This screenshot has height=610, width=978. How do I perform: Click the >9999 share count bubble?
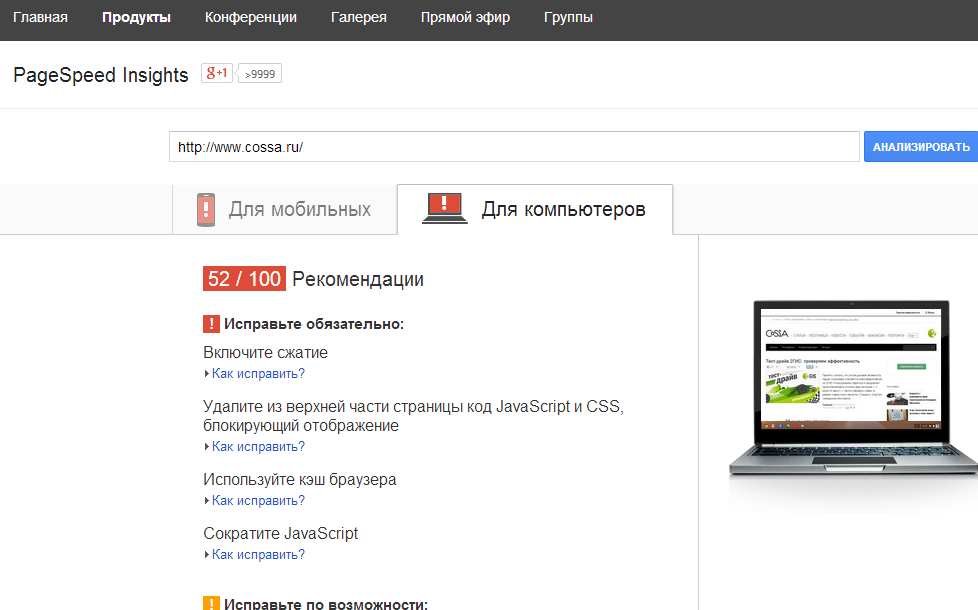[x=259, y=74]
